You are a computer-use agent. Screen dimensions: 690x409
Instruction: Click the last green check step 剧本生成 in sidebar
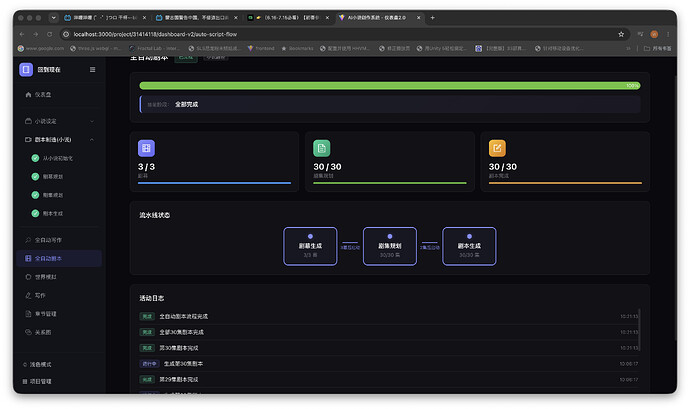coord(35,214)
